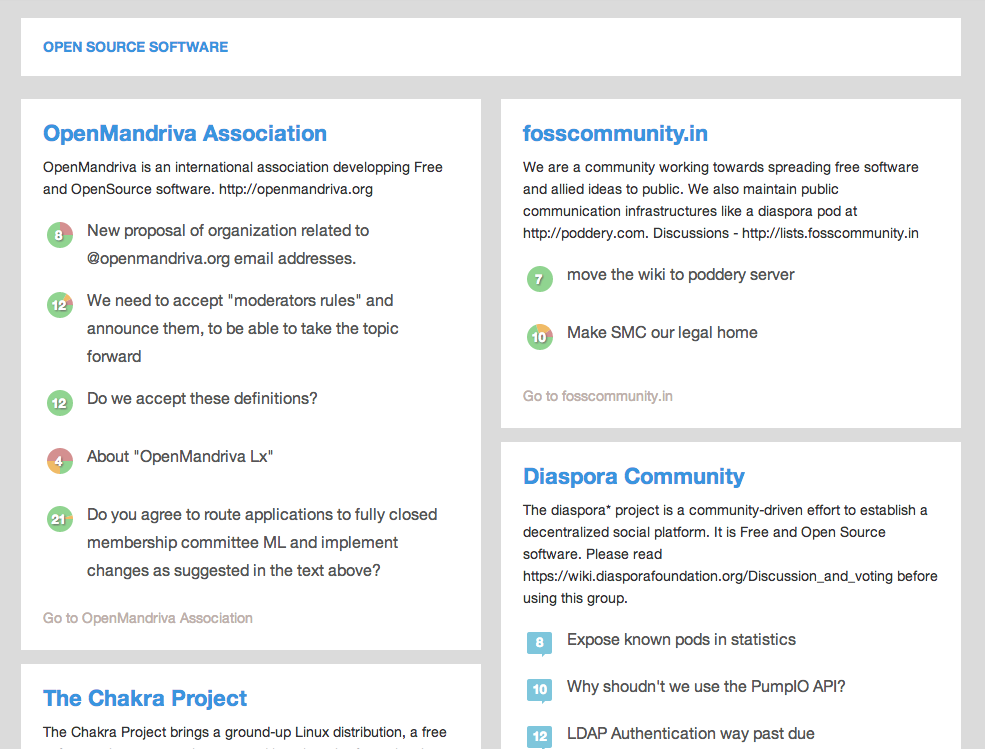Open discussion "LDAP Authentication way past due"
This screenshot has width=985, height=749.
tap(690, 733)
